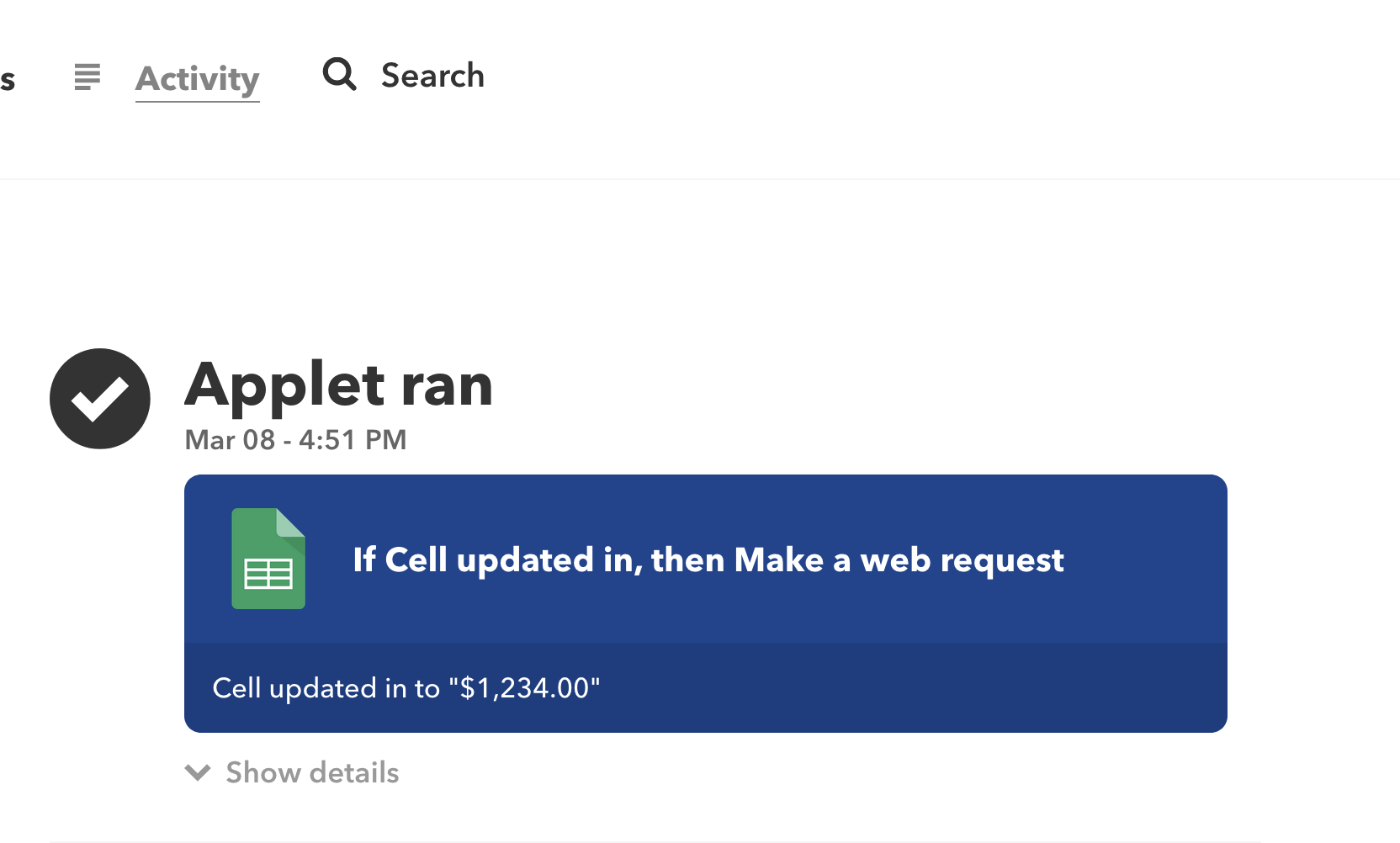
Task: Click the word 'details' under the applet card
Action: [354, 772]
